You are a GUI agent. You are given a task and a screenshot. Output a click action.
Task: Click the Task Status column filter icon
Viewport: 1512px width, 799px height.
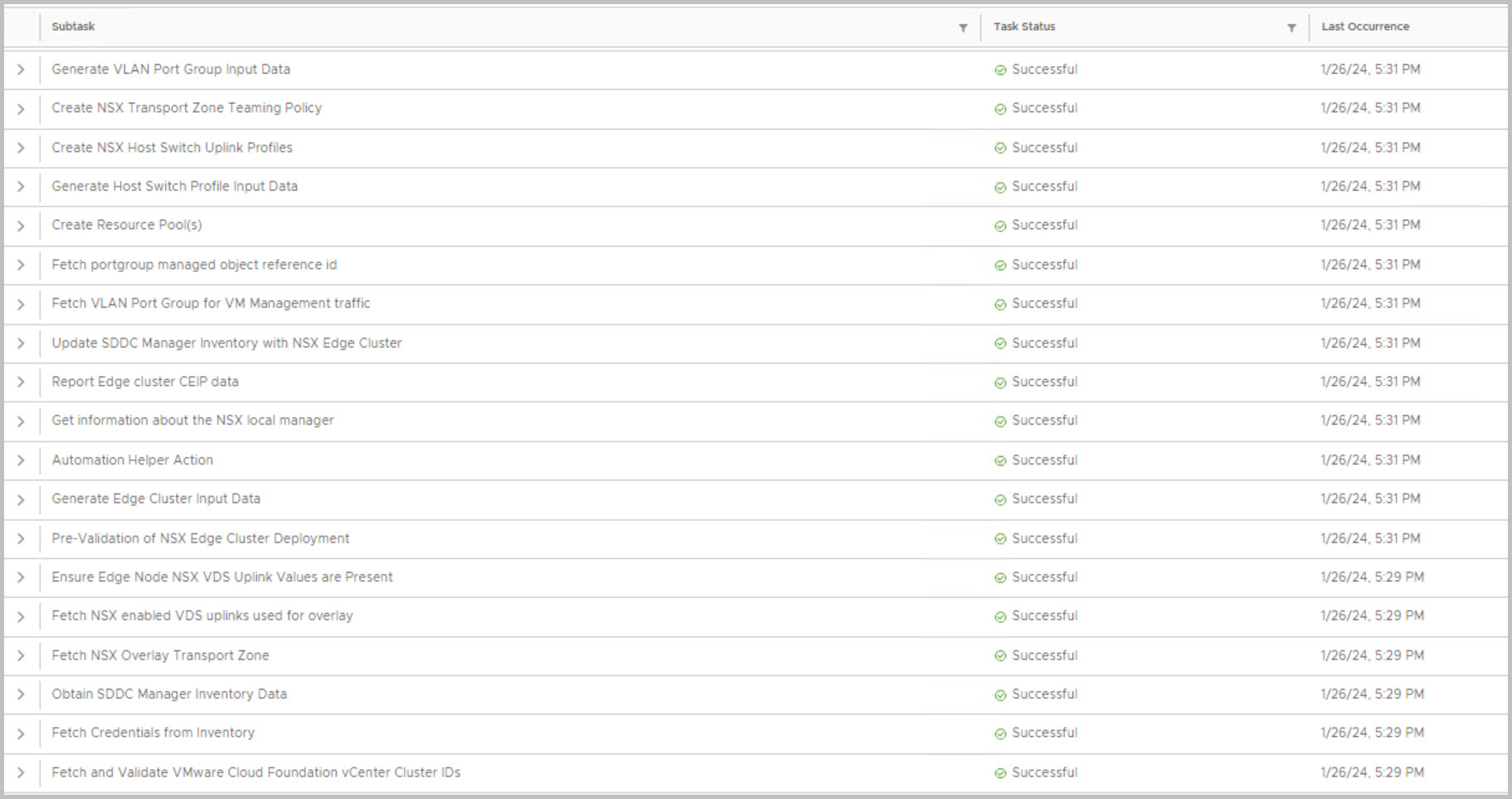(x=1291, y=27)
